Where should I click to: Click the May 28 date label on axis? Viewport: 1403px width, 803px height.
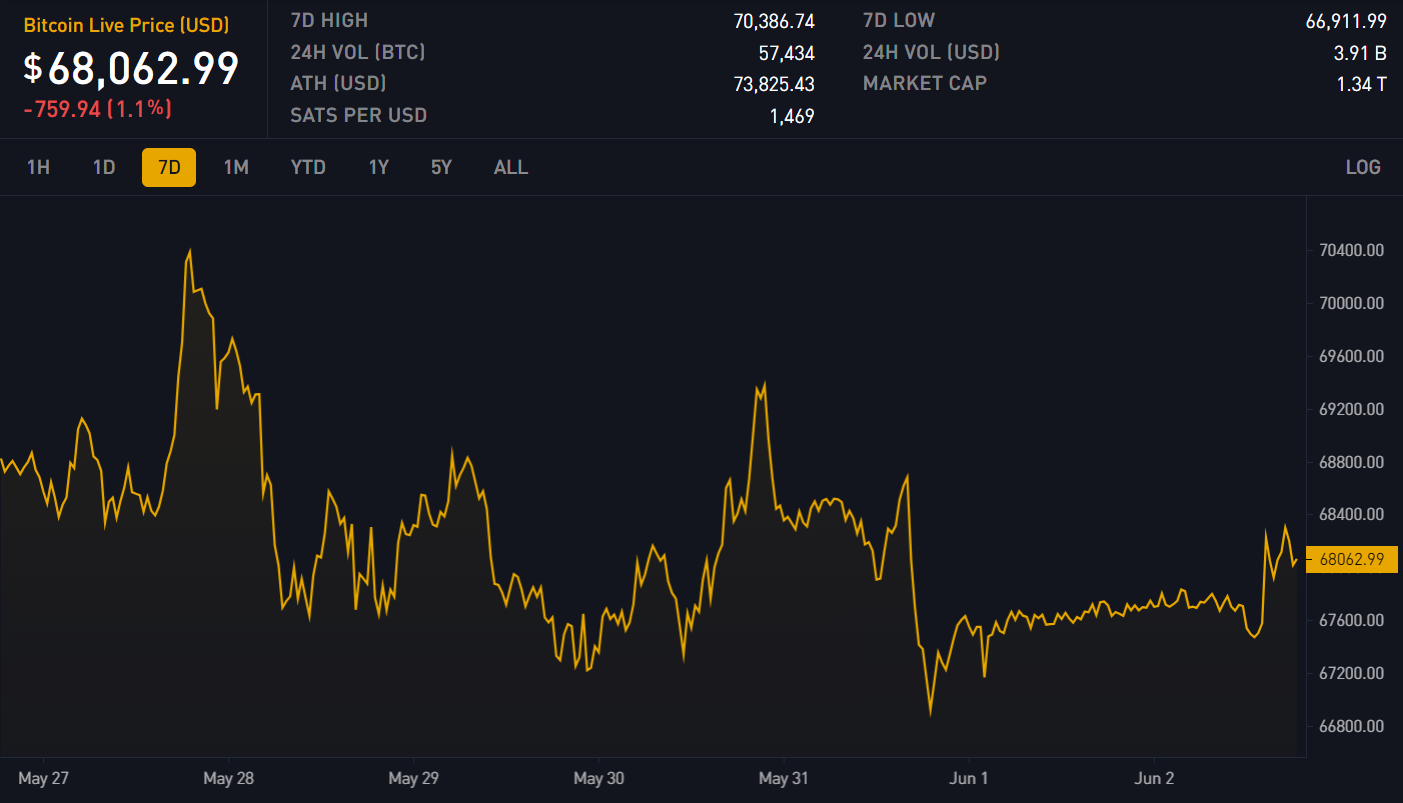231,778
